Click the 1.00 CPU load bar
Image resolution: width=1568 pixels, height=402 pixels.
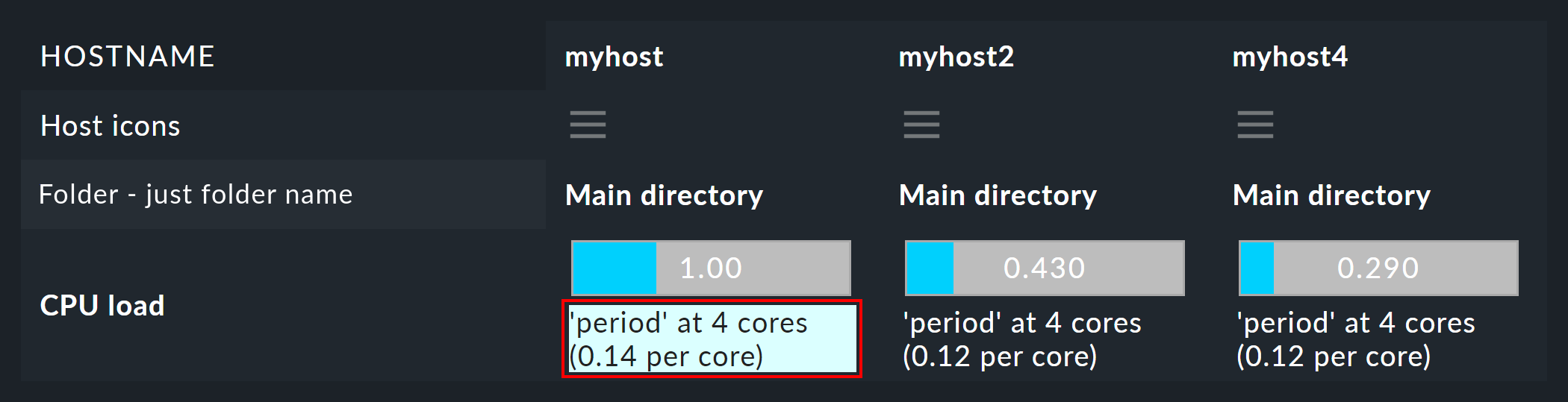click(711, 268)
